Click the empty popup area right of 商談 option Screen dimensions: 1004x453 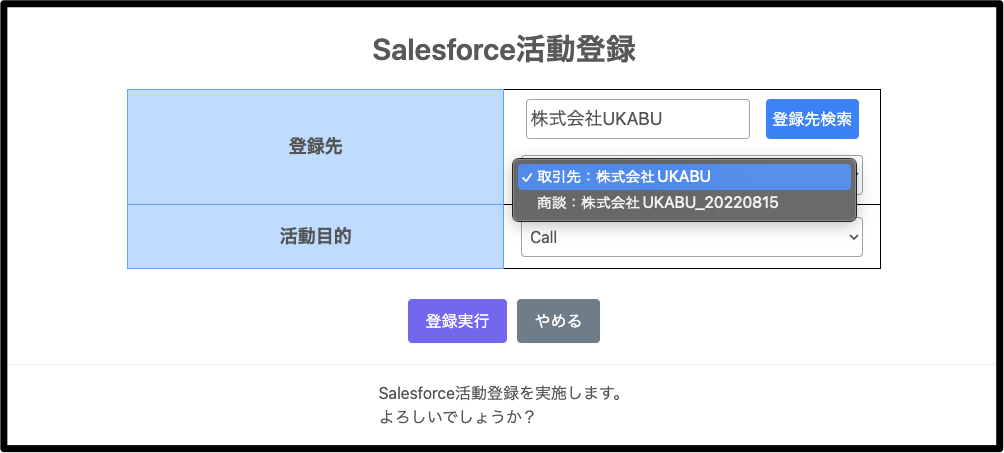point(815,203)
